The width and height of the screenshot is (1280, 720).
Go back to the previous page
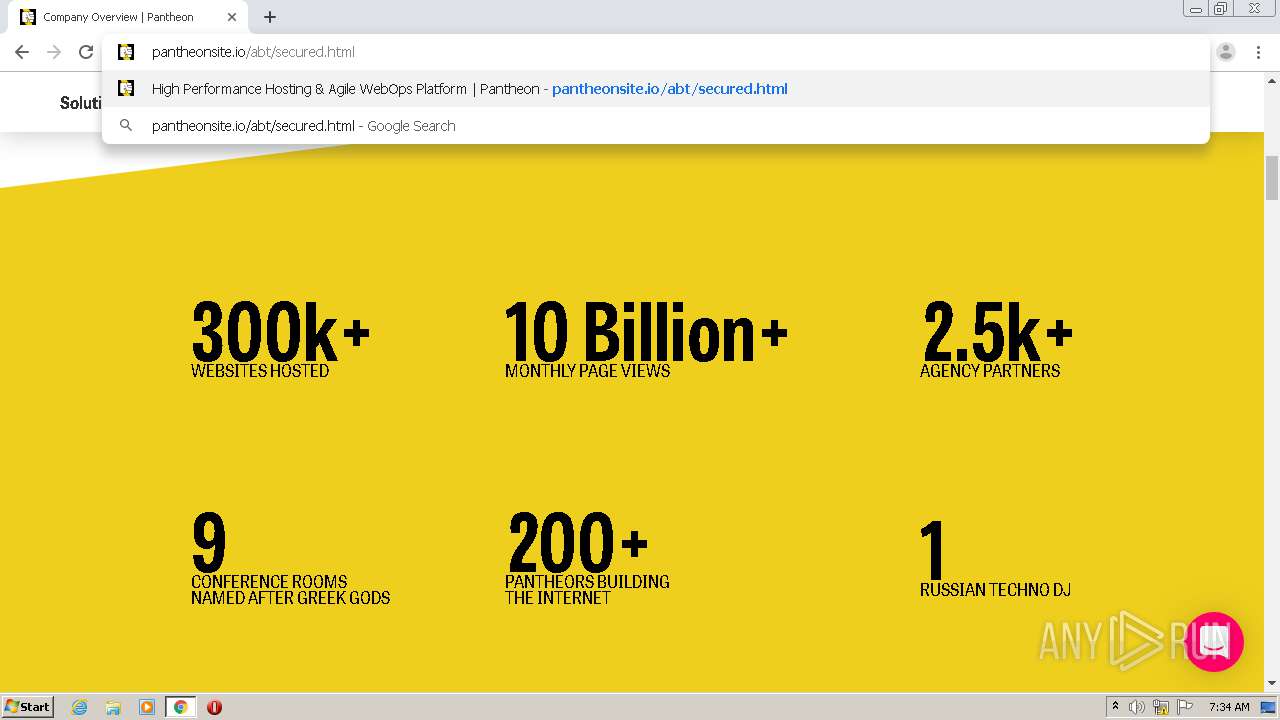pyautogui.click(x=22, y=52)
